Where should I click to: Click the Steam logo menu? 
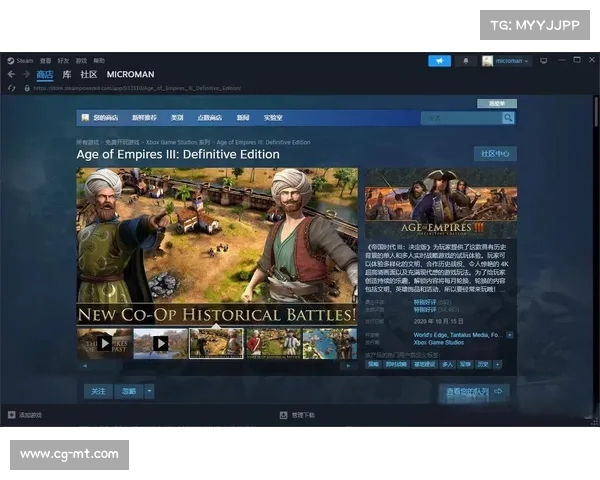[x=10, y=60]
